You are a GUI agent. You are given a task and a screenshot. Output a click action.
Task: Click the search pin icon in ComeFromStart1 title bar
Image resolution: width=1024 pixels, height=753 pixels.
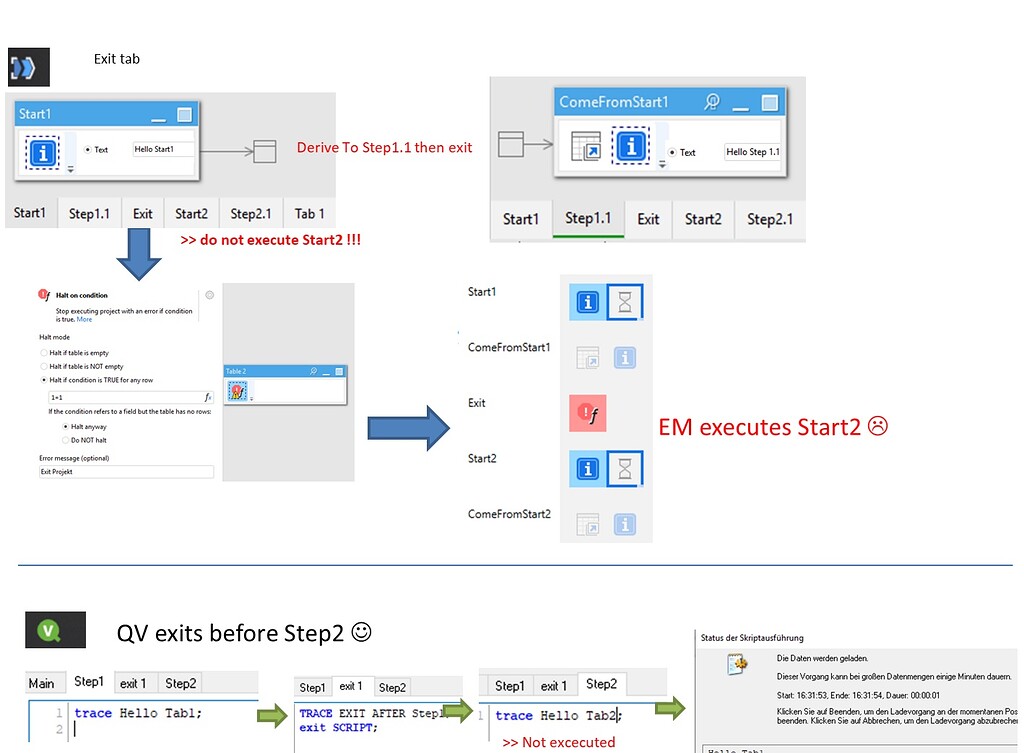pyautogui.click(x=712, y=102)
